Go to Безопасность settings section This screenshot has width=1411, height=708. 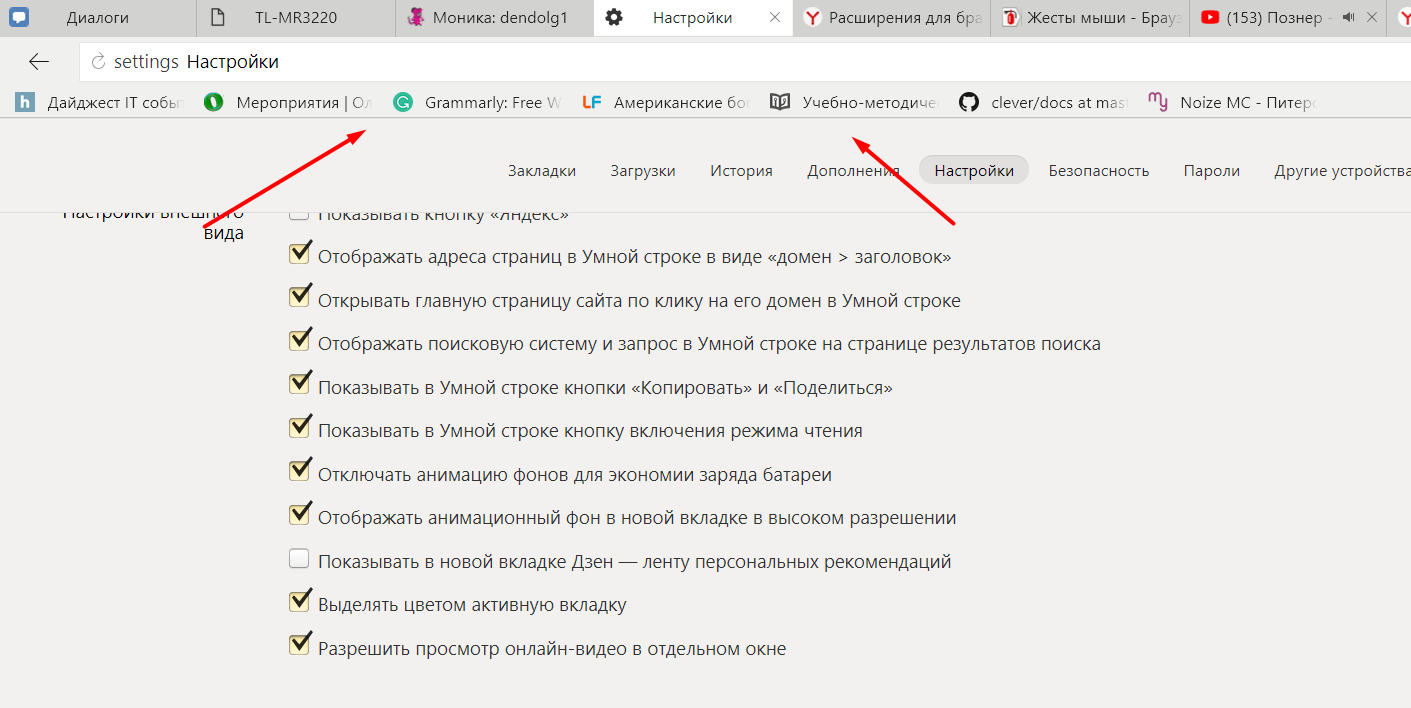coord(1098,171)
